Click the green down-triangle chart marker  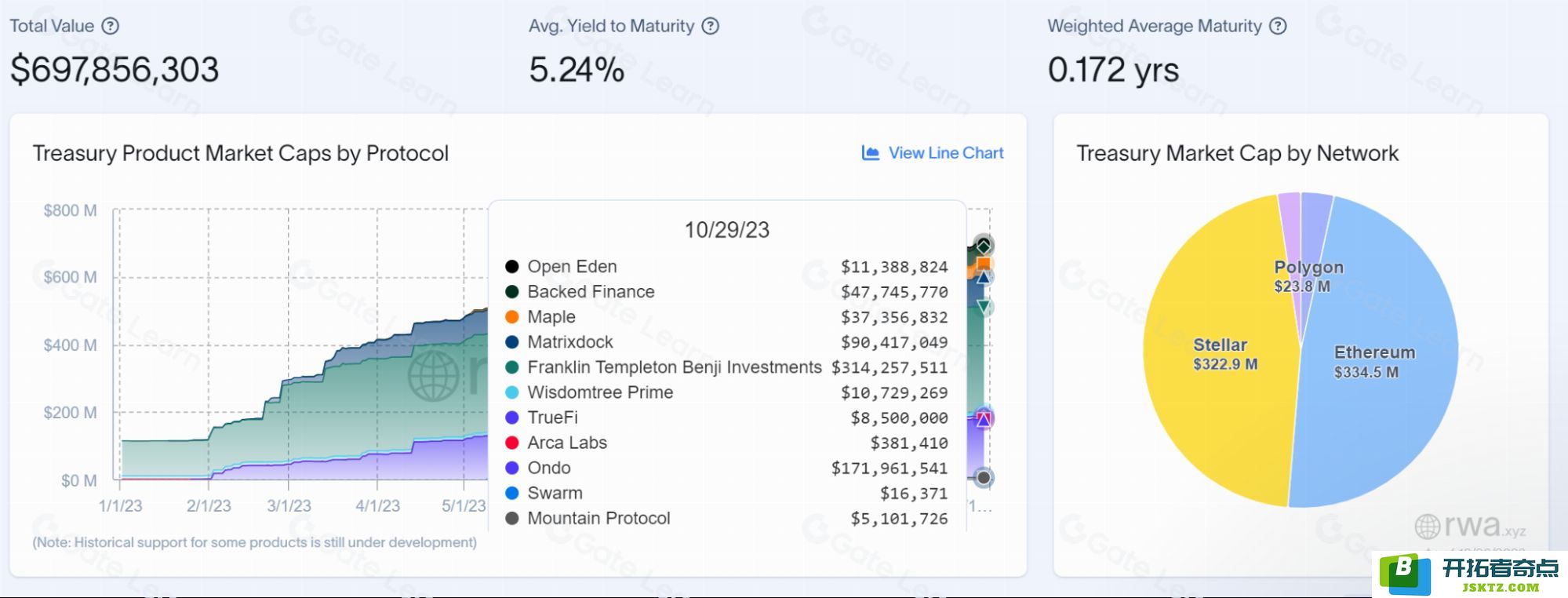984,307
